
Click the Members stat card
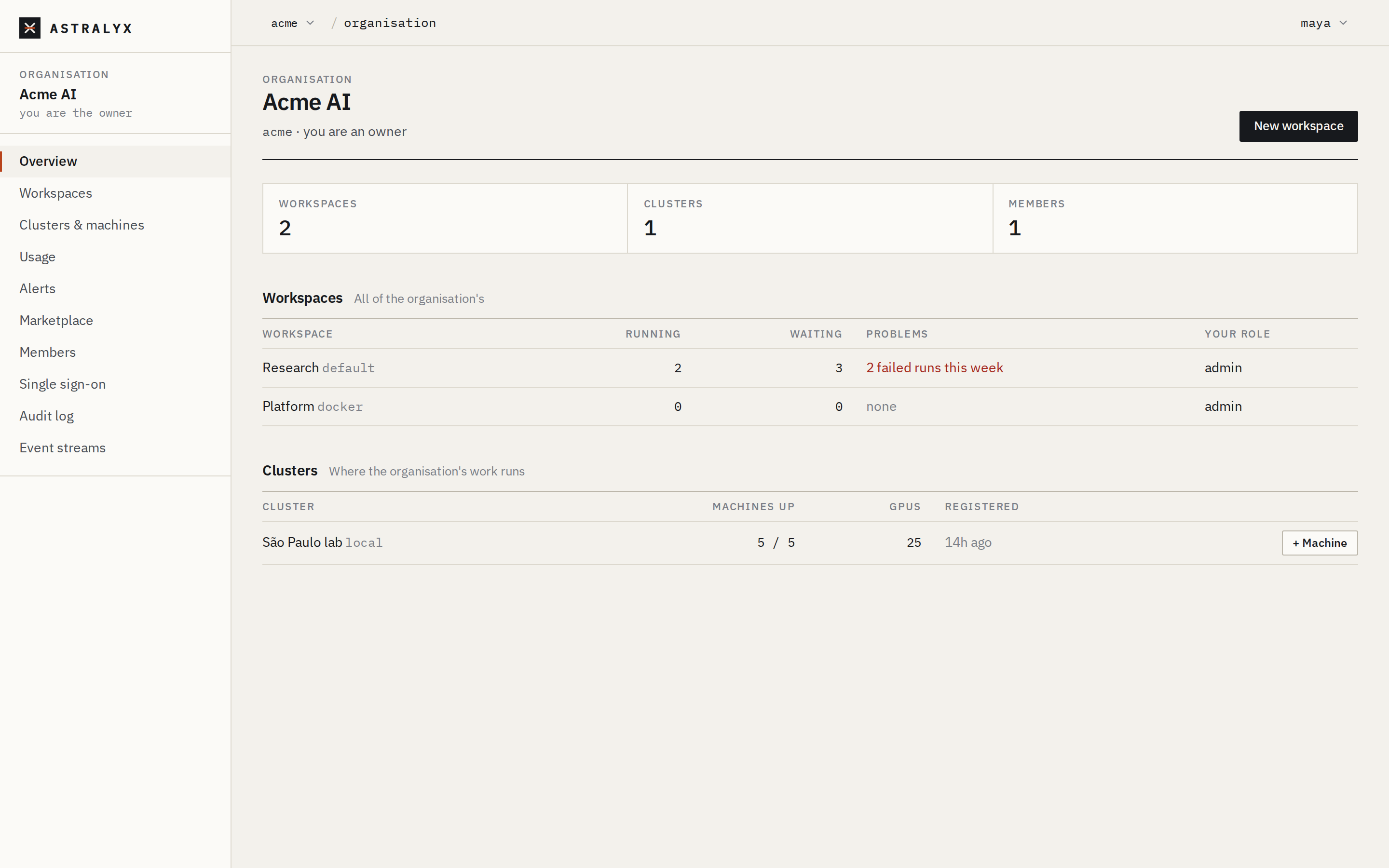click(x=1175, y=218)
